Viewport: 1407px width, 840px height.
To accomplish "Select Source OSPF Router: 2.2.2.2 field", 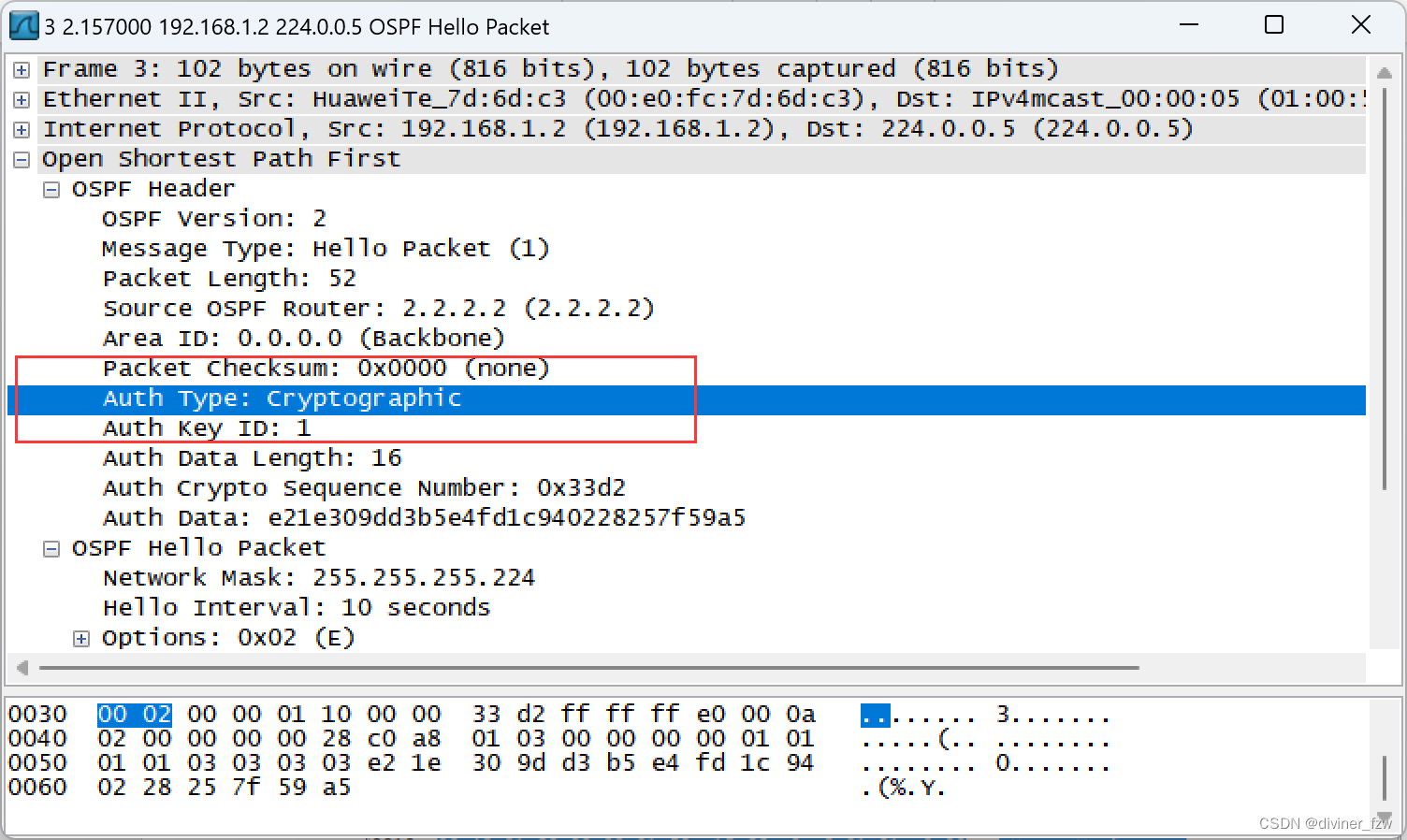I will [378, 309].
